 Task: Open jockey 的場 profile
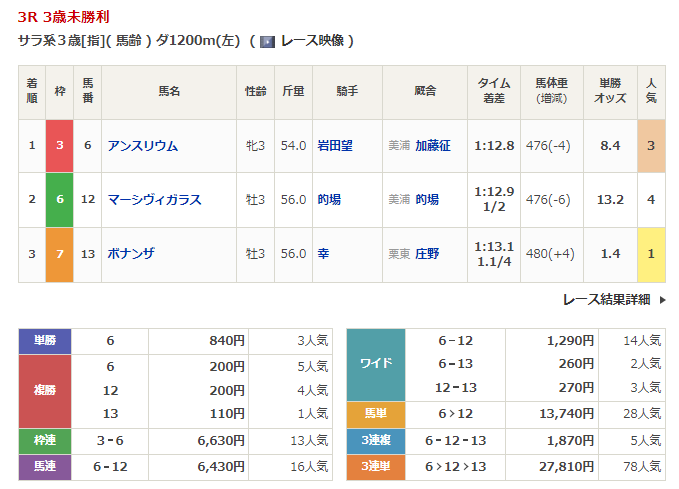tap(328, 200)
